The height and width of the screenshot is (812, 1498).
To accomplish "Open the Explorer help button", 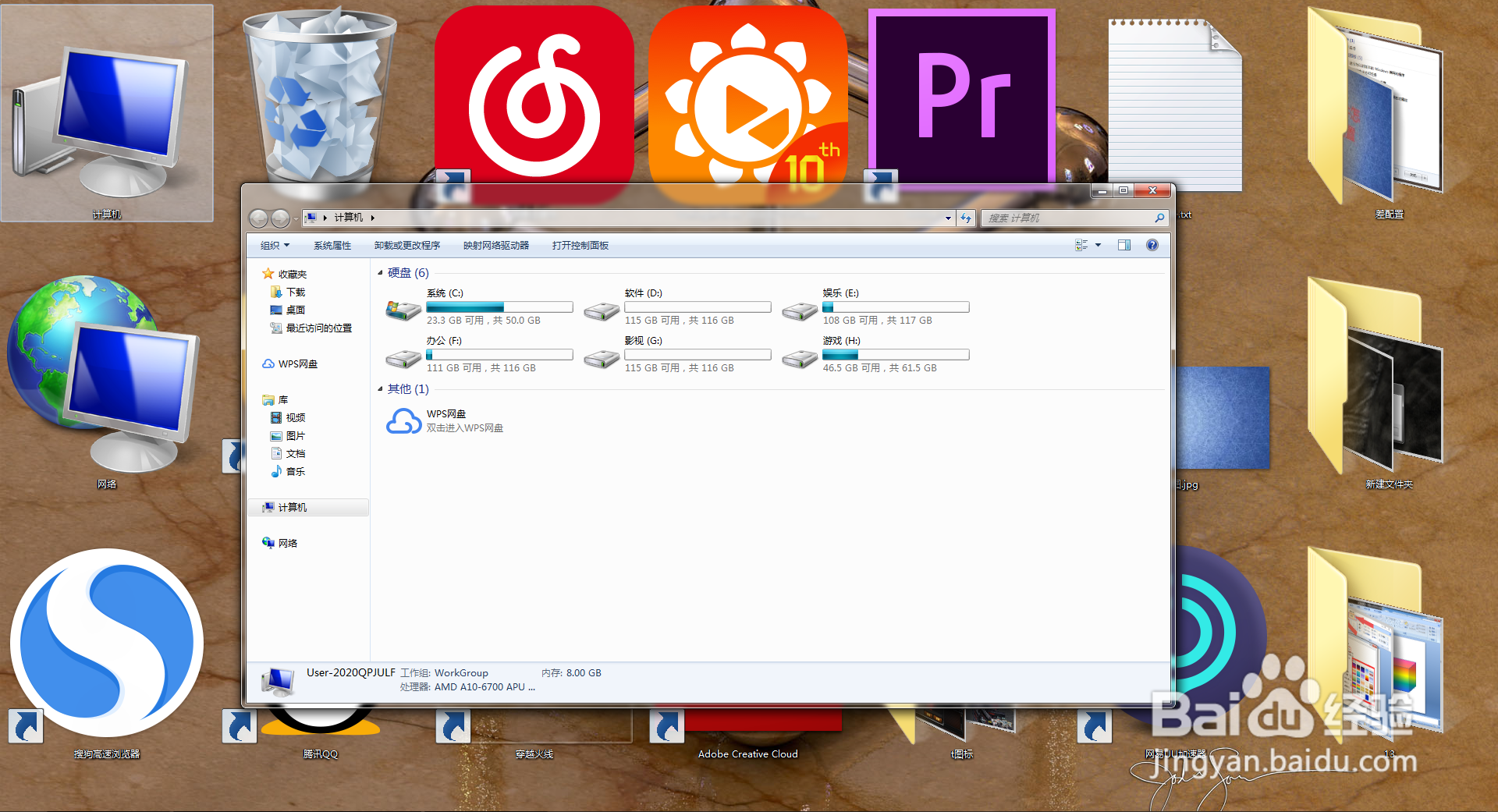I will point(1152,245).
